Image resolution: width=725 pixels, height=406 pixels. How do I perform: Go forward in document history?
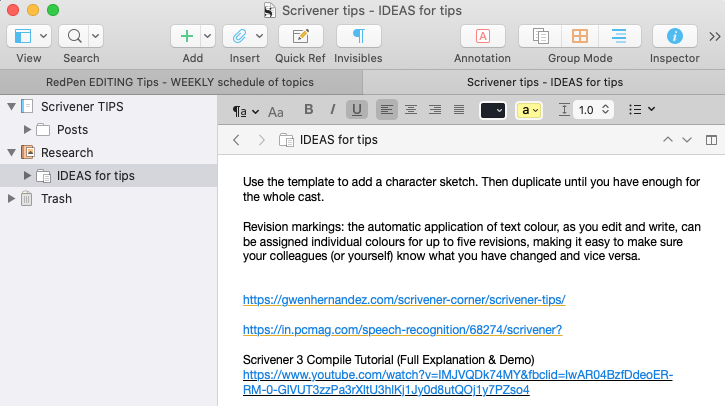pos(262,140)
